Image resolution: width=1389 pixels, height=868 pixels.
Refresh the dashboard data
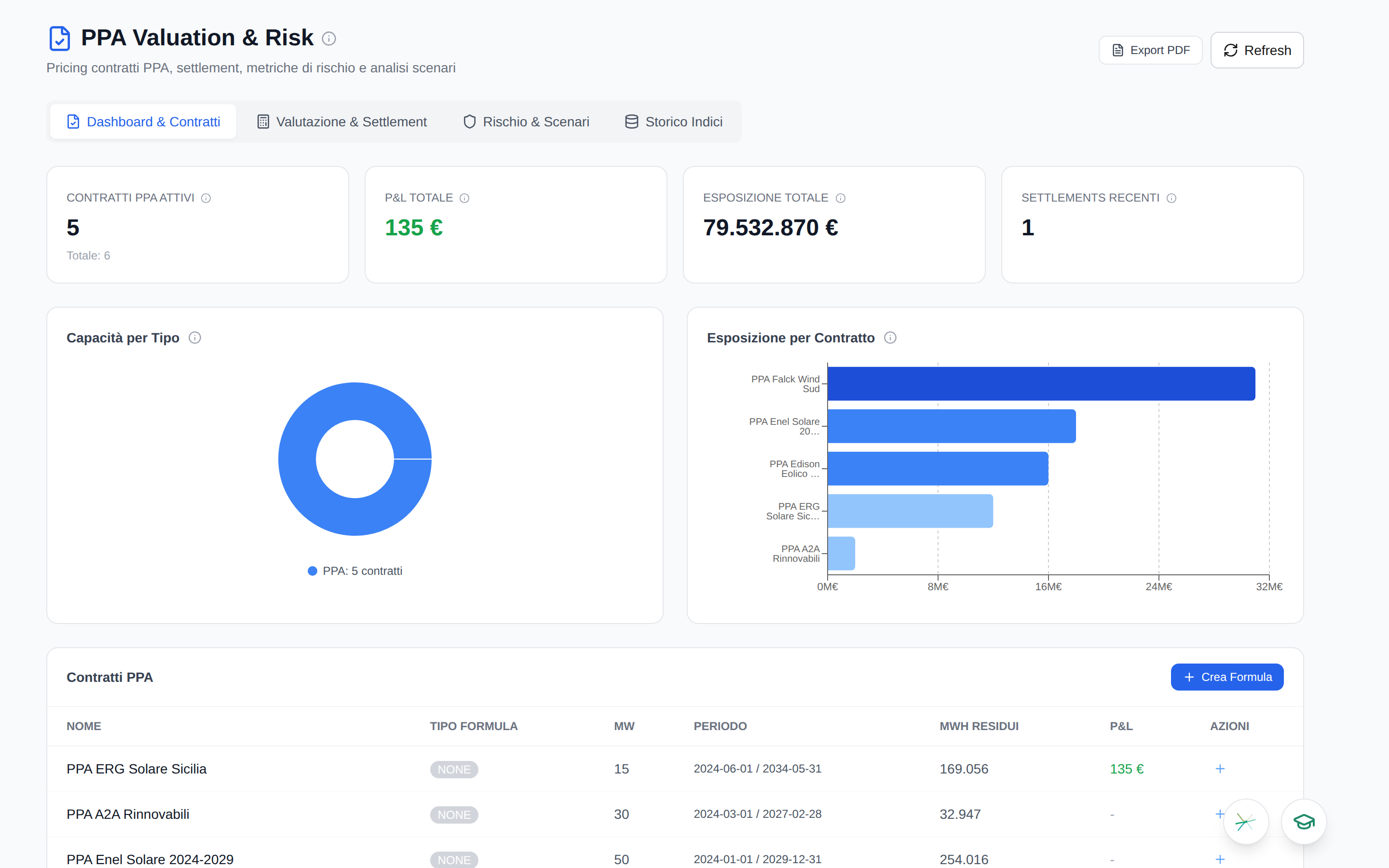[x=1257, y=50]
